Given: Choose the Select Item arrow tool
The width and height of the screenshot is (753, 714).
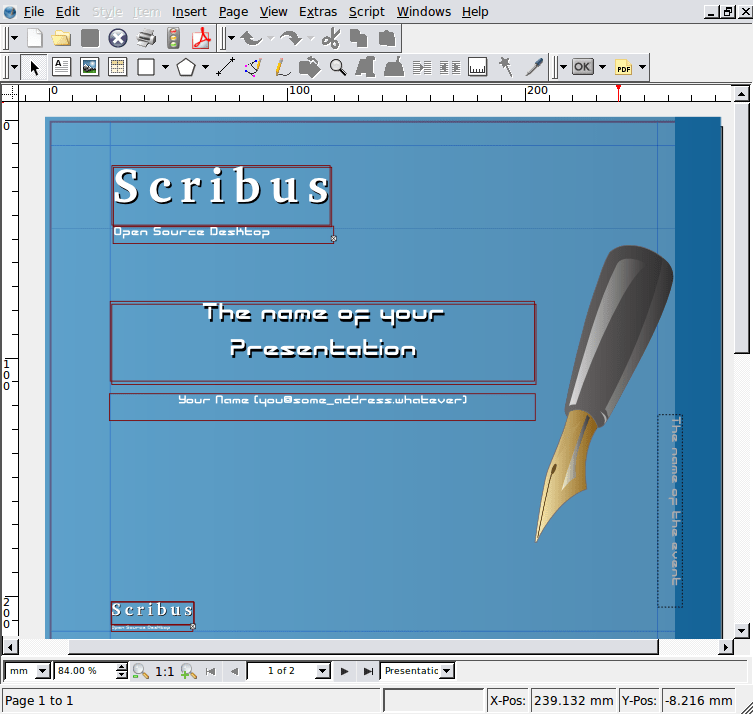Looking at the screenshot, I should coord(35,67).
